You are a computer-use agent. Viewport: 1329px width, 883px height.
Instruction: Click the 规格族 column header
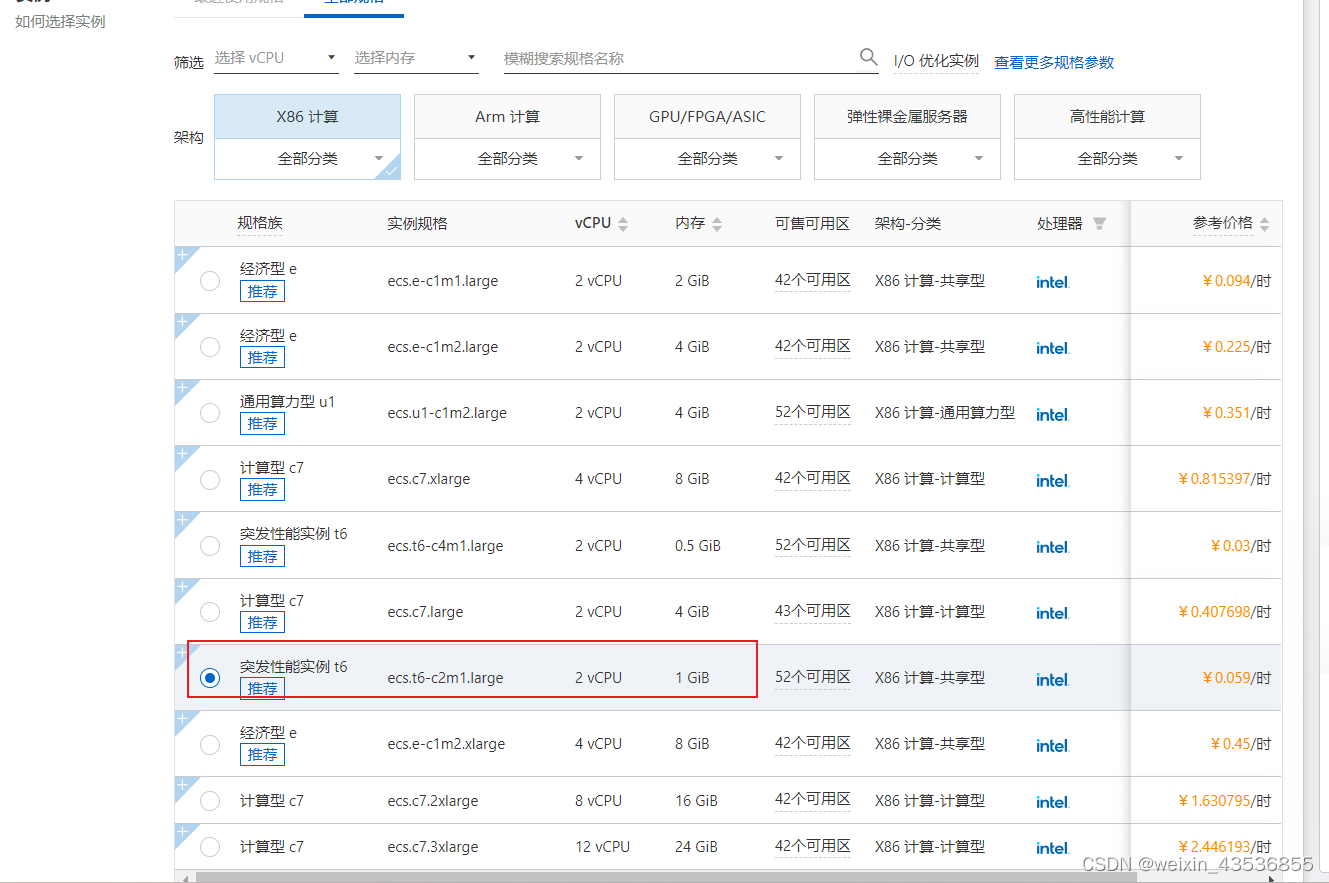tap(260, 223)
